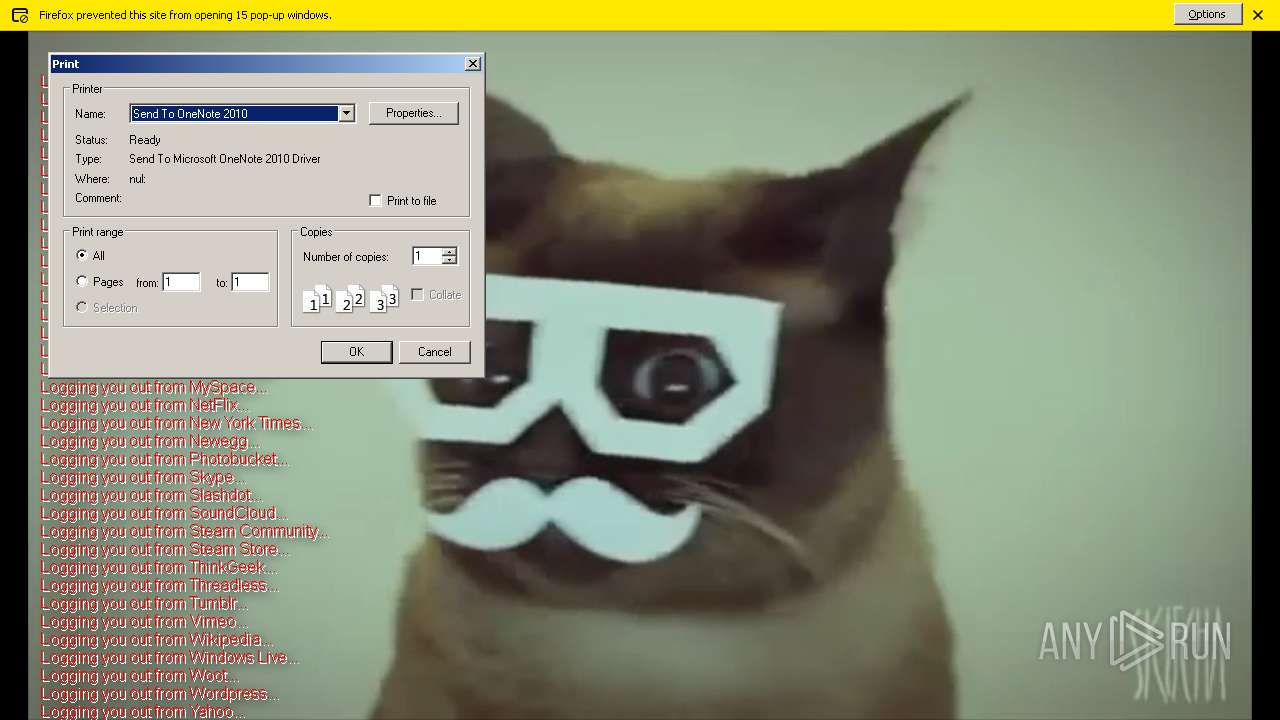Click 'Logging you out from Woot...' text
The width and height of the screenshot is (1280, 720).
(140, 675)
